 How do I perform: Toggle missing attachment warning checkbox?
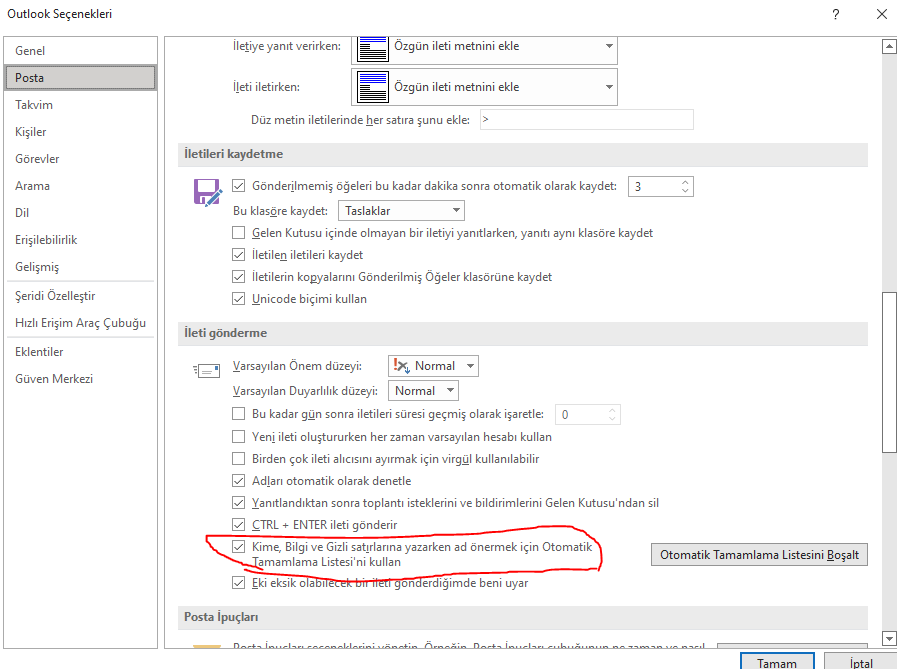click(x=239, y=583)
